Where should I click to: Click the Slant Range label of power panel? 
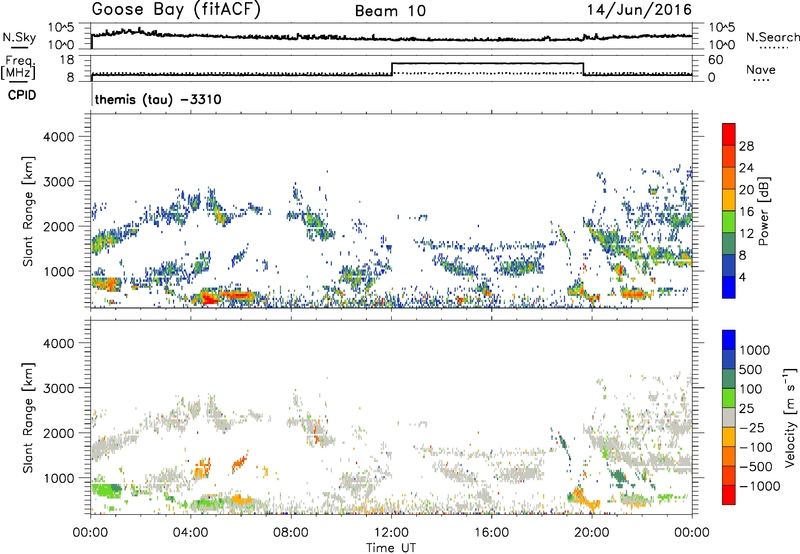28,211
